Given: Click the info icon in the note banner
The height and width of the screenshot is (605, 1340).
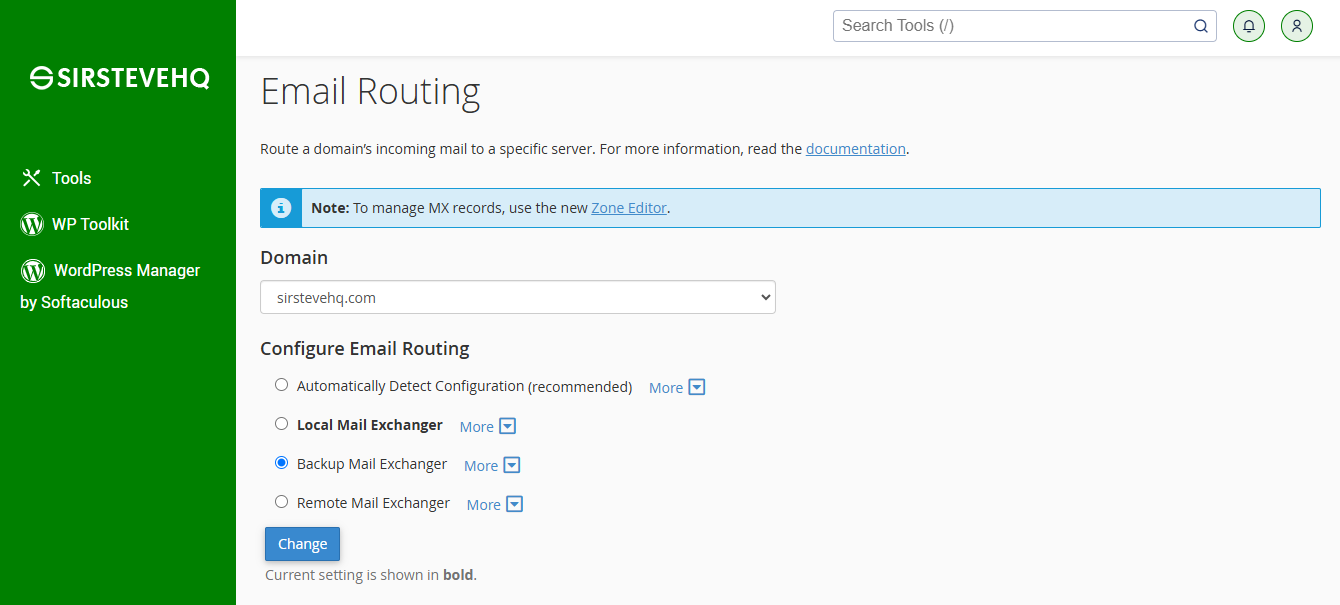Looking at the screenshot, I should pos(281,208).
